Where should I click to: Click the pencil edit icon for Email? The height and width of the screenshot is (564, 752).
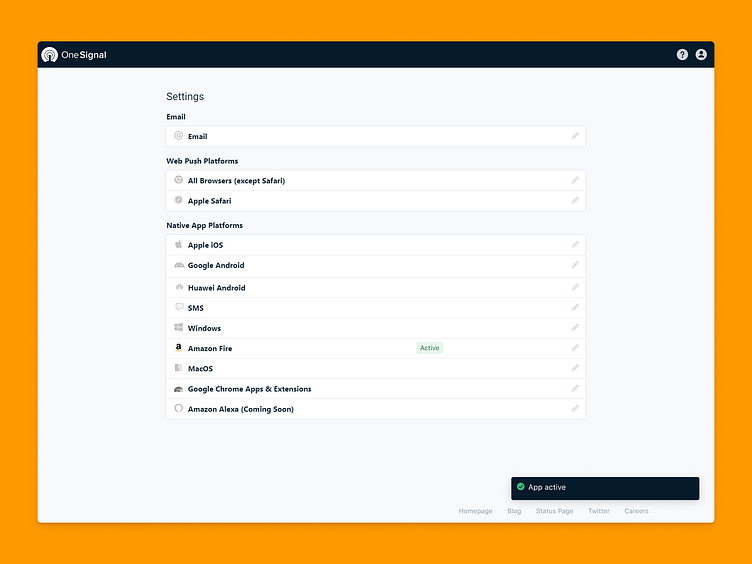pos(575,136)
